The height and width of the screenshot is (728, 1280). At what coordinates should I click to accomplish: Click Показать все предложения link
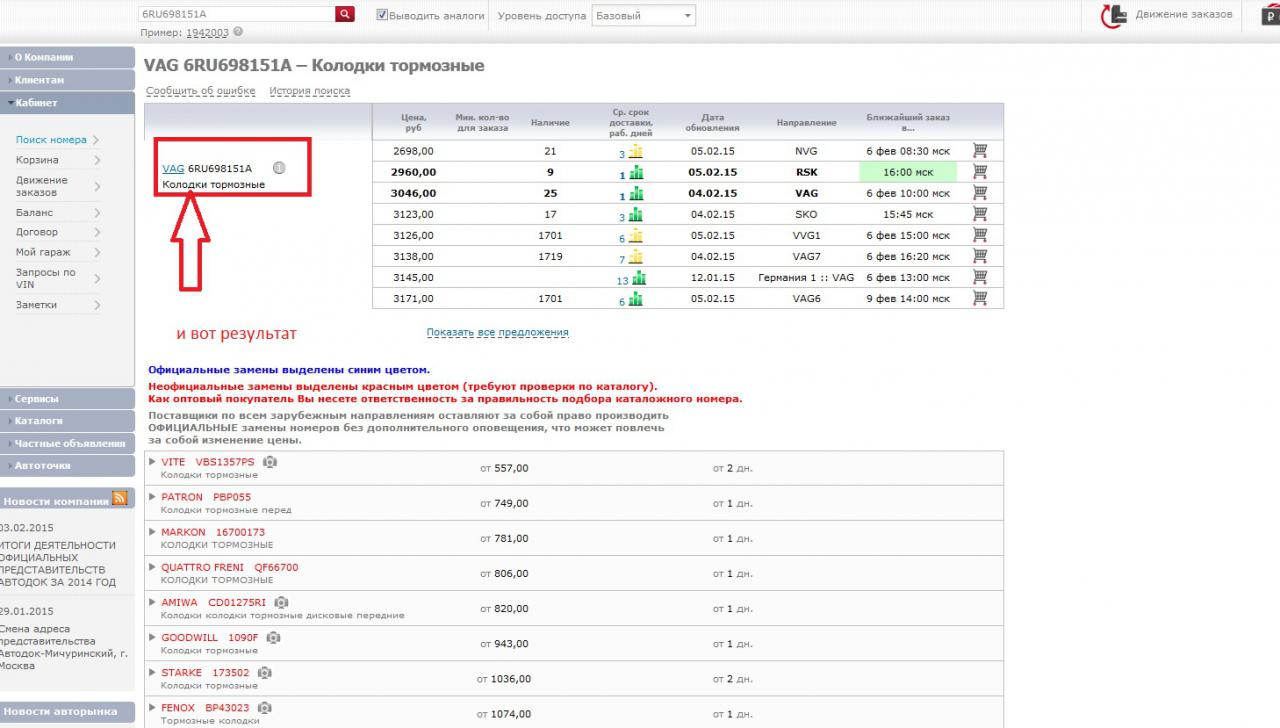coord(497,332)
